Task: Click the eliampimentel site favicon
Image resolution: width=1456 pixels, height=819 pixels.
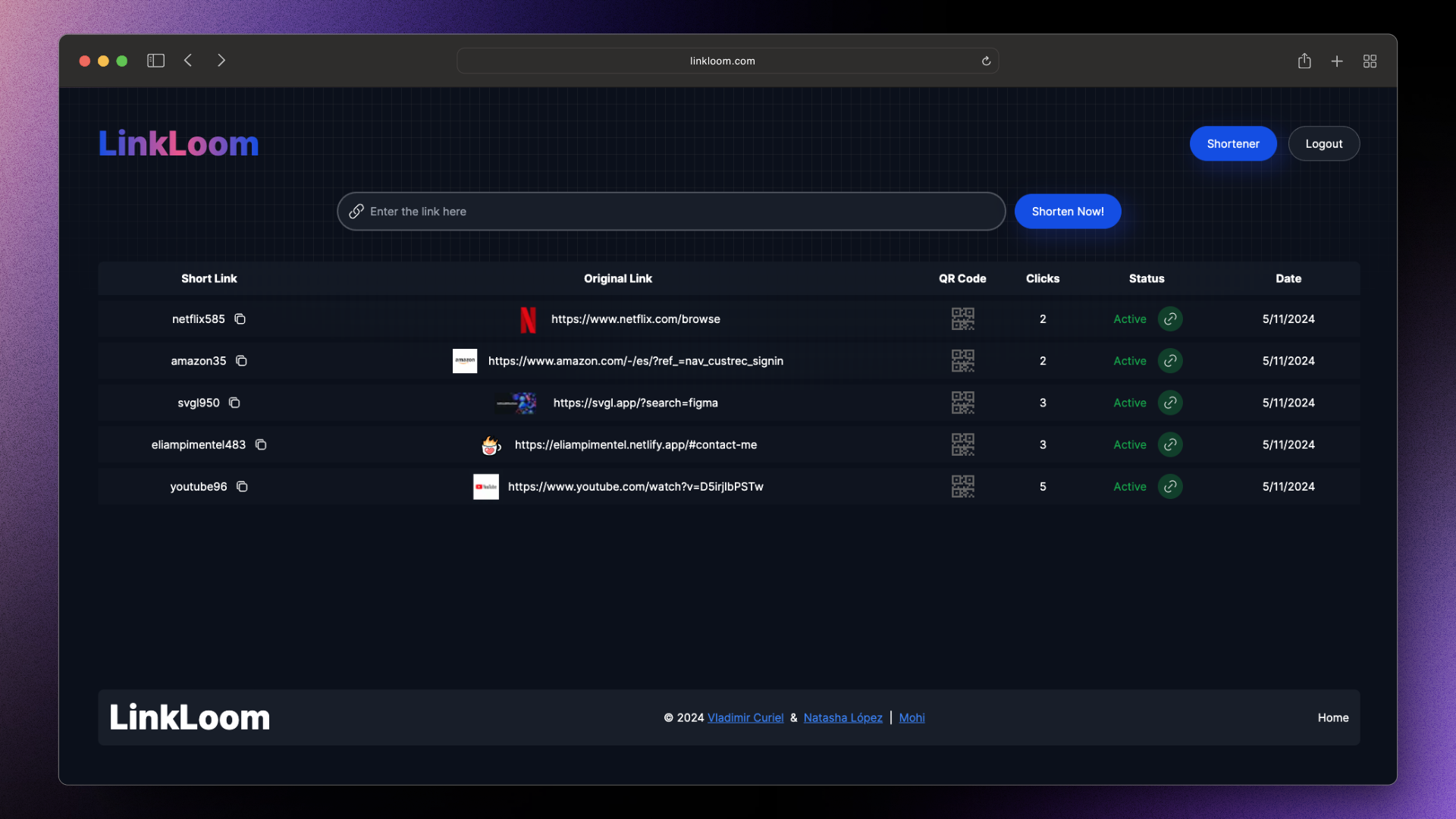Action: [x=491, y=445]
